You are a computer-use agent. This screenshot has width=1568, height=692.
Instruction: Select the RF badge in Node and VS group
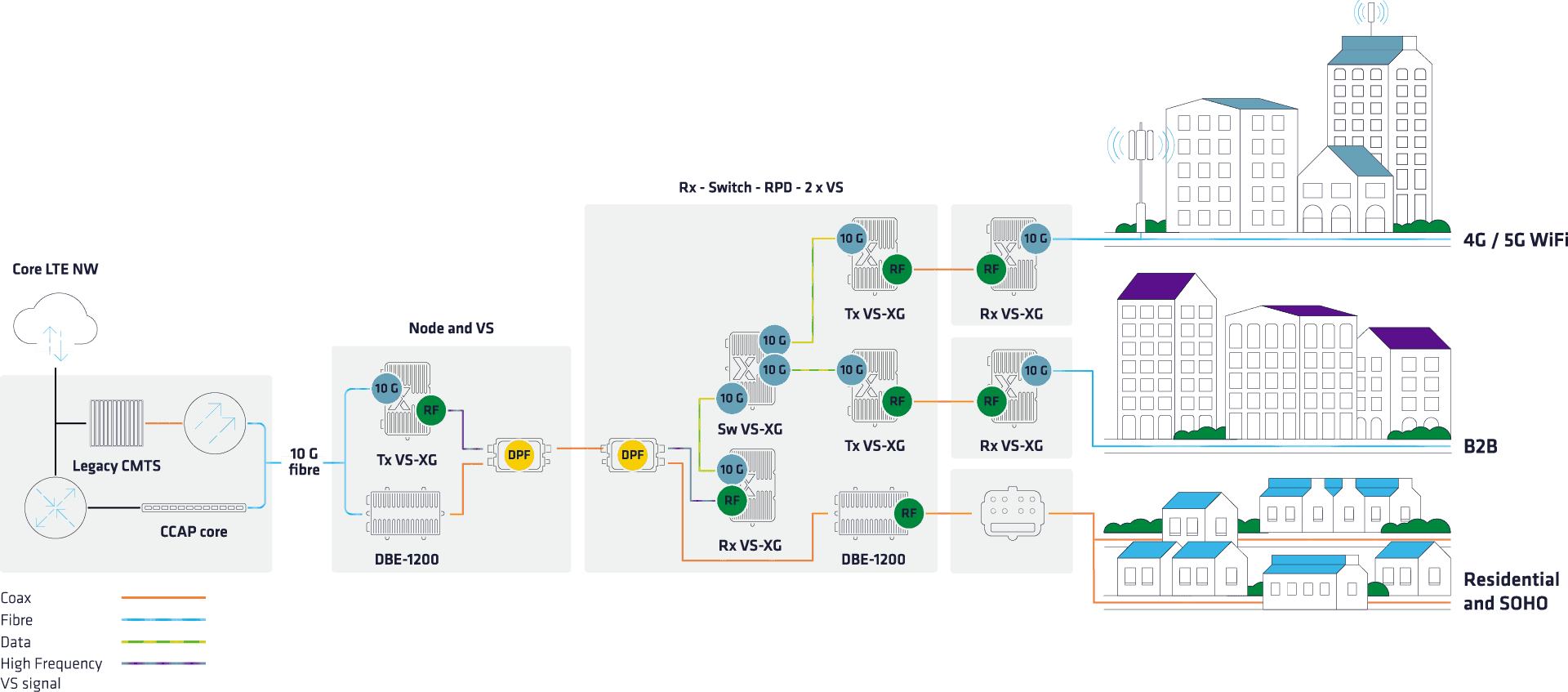coord(431,410)
